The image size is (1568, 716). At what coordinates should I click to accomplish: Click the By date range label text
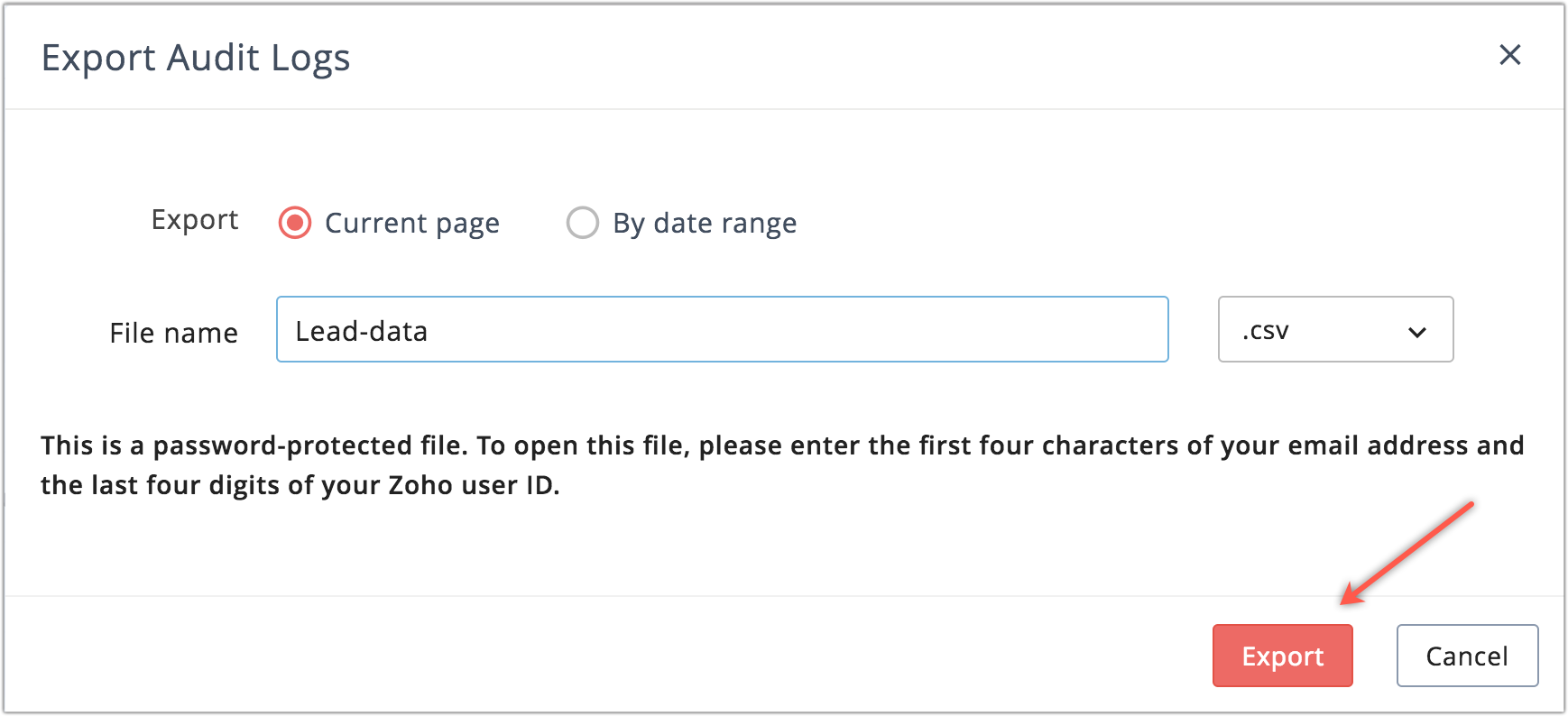pyautogui.click(x=705, y=223)
